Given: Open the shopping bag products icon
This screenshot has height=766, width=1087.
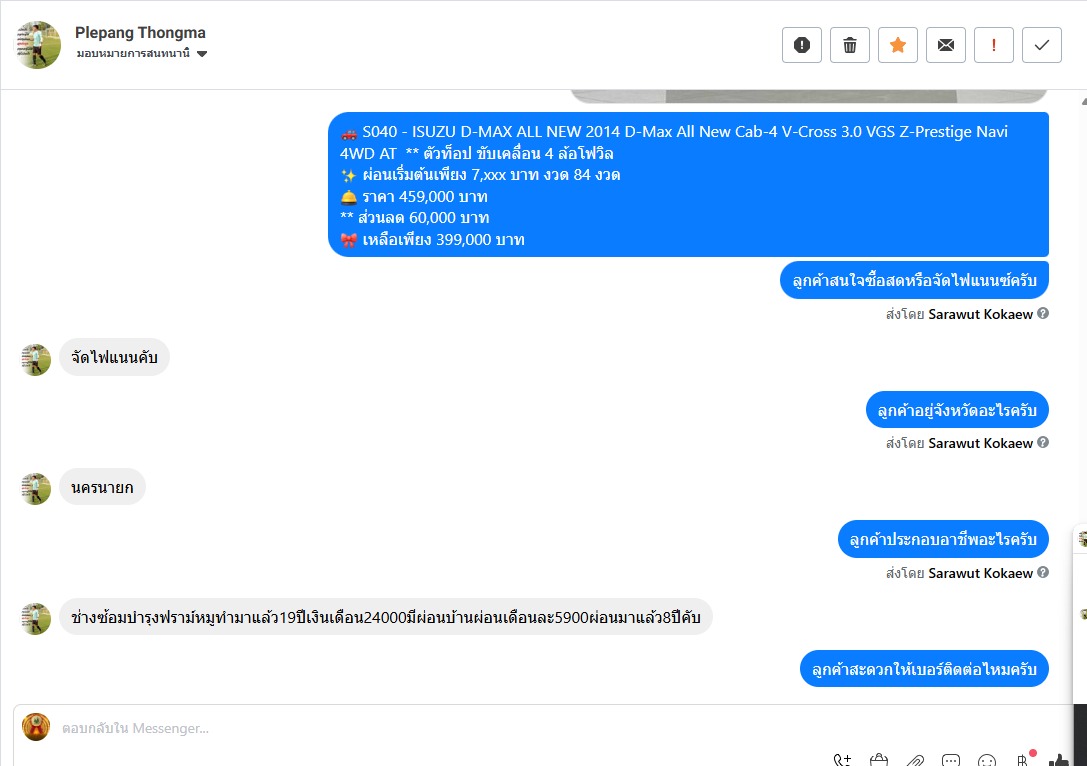Looking at the screenshot, I should [x=878, y=760].
